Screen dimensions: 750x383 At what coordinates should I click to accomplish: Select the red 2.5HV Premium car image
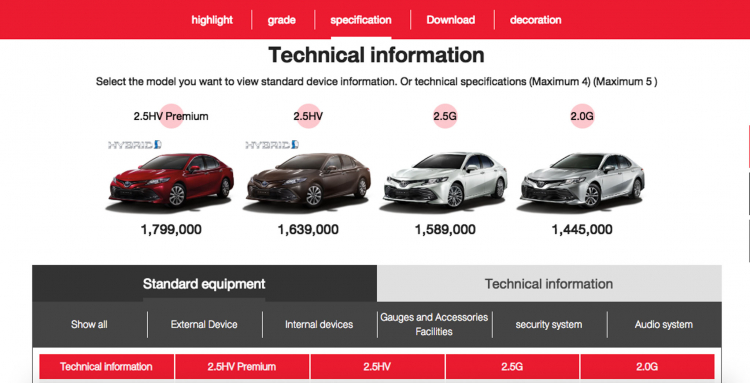(x=171, y=180)
